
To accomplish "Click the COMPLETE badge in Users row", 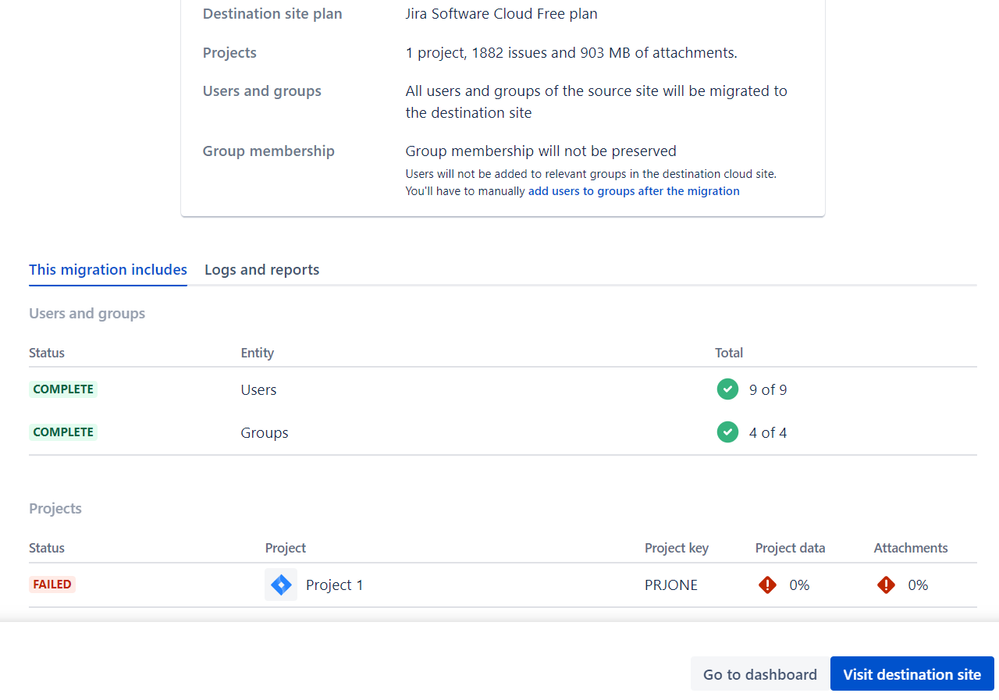I will coord(63,389).
